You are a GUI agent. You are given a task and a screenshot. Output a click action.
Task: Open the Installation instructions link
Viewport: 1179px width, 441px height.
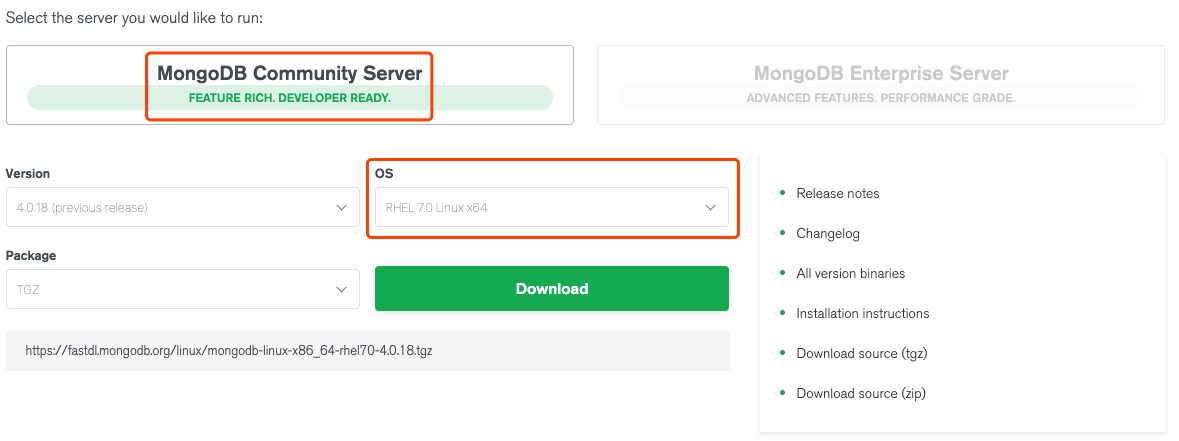coord(862,313)
